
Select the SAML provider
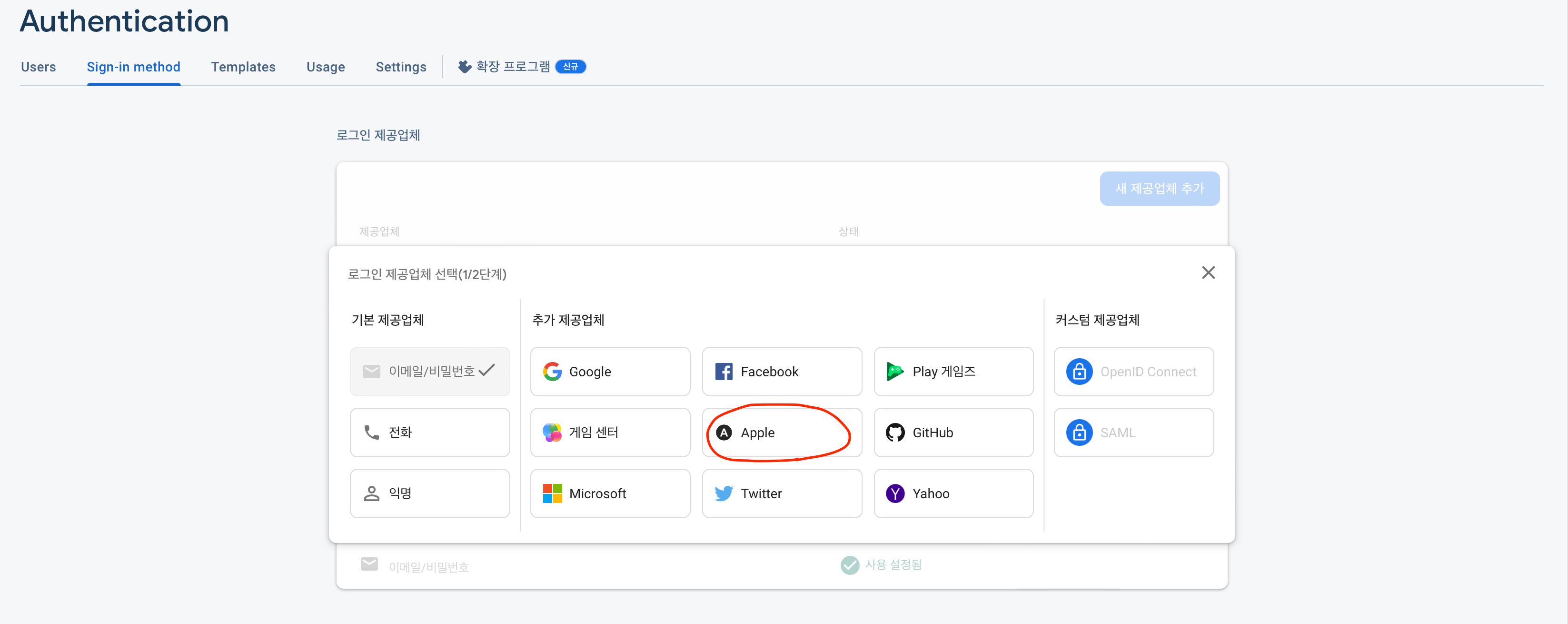1133,432
